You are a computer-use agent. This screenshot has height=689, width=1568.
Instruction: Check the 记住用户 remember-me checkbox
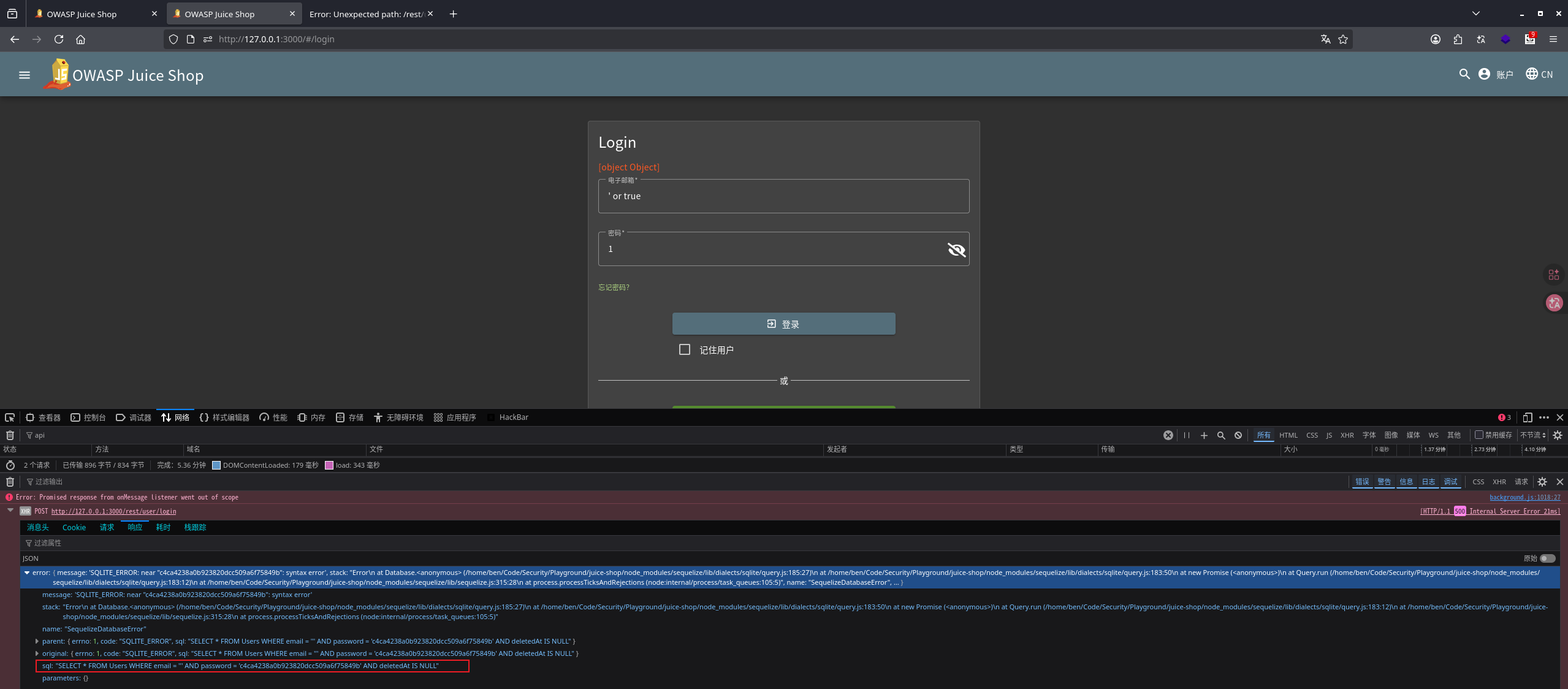(685, 349)
